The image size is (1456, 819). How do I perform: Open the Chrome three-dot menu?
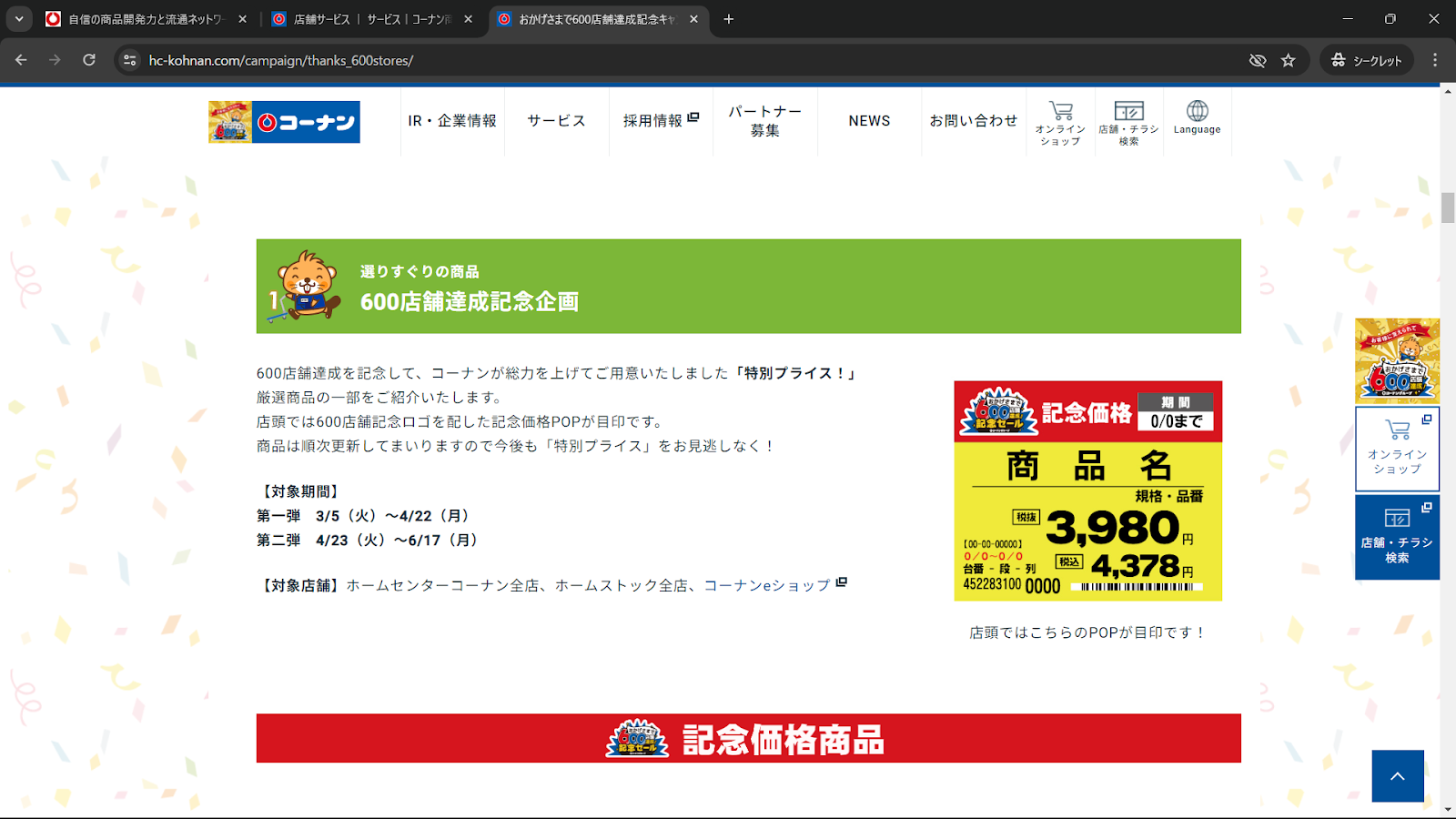pos(1435,60)
